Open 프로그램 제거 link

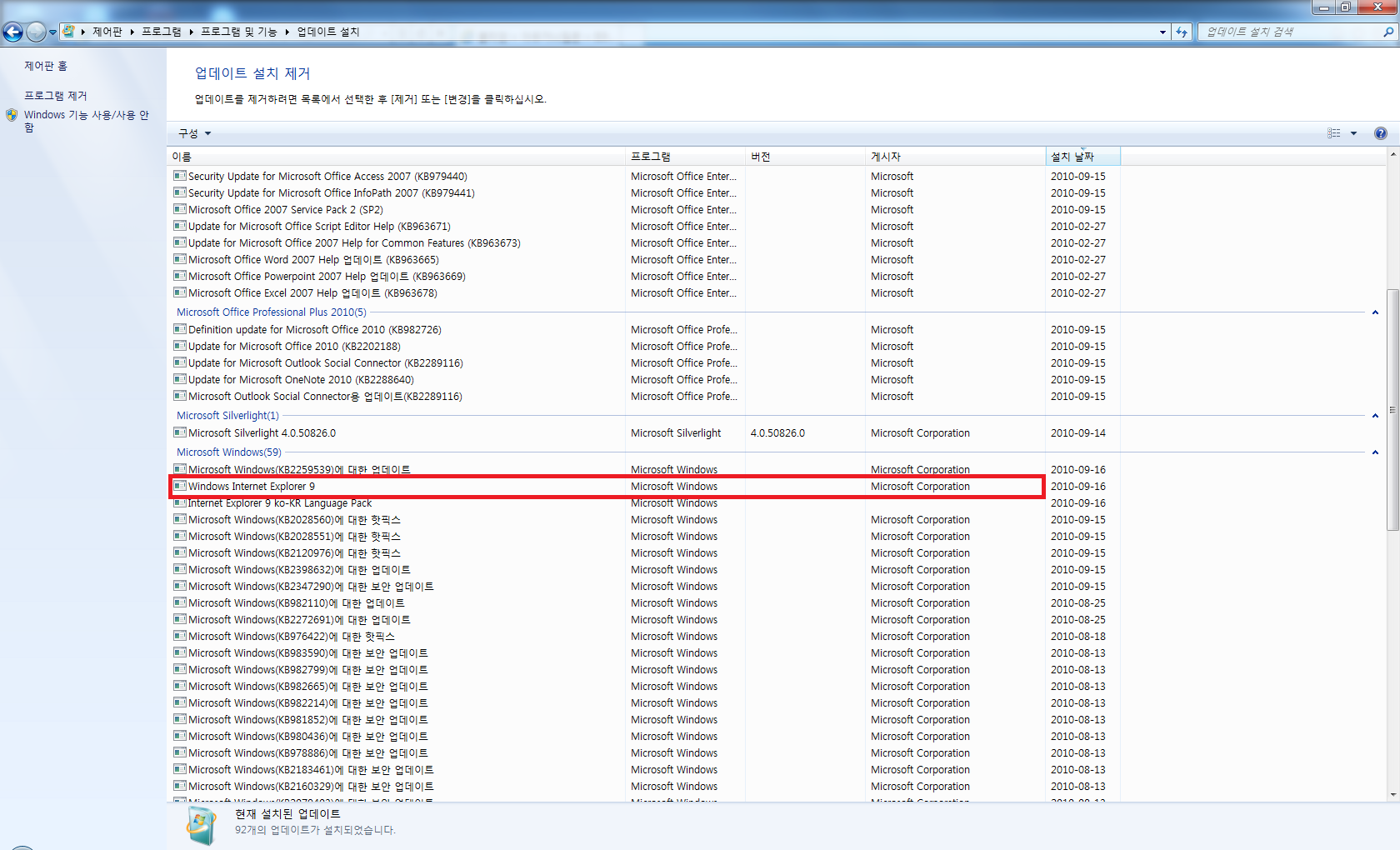click(x=55, y=96)
